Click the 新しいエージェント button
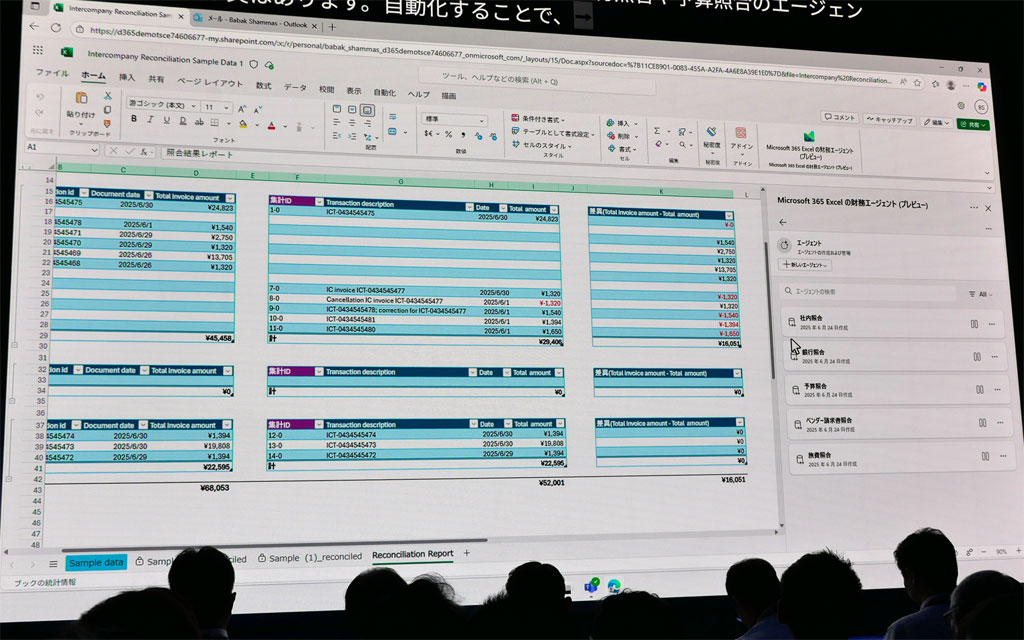This screenshot has width=1024, height=640. [x=805, y=264]
